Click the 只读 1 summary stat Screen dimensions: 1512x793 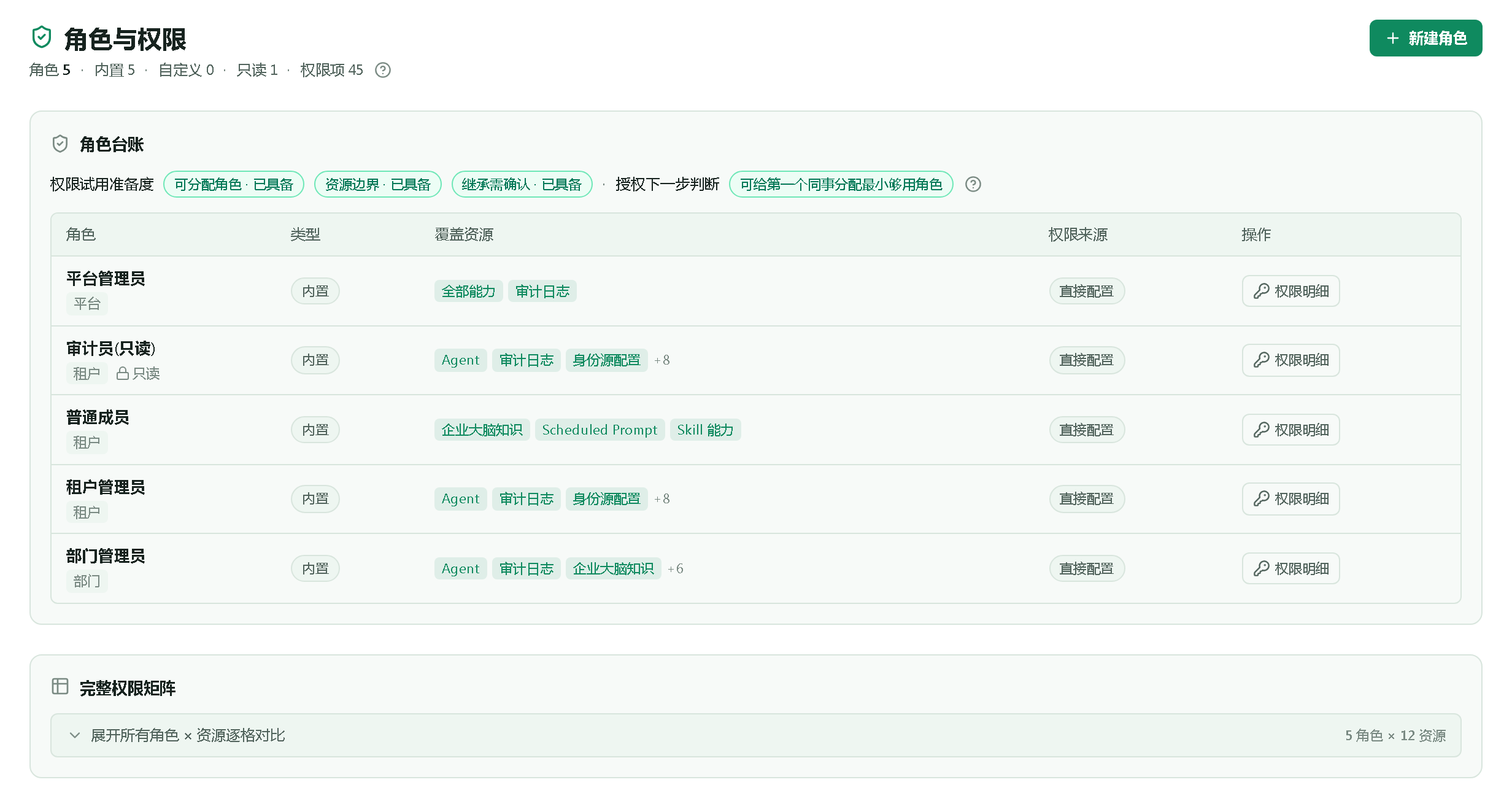coord(257,70)
